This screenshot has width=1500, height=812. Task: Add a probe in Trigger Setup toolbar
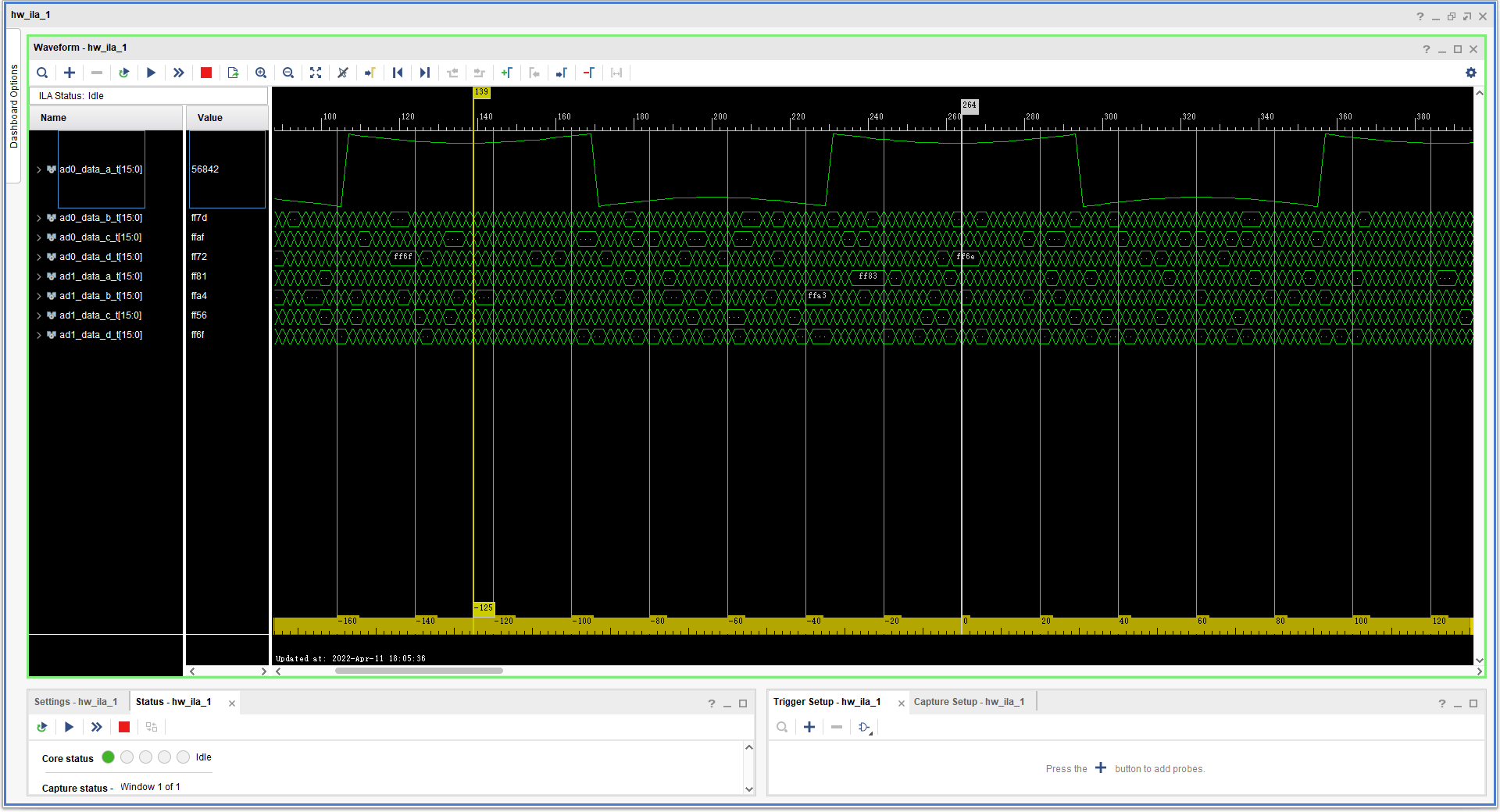[809, 727]
